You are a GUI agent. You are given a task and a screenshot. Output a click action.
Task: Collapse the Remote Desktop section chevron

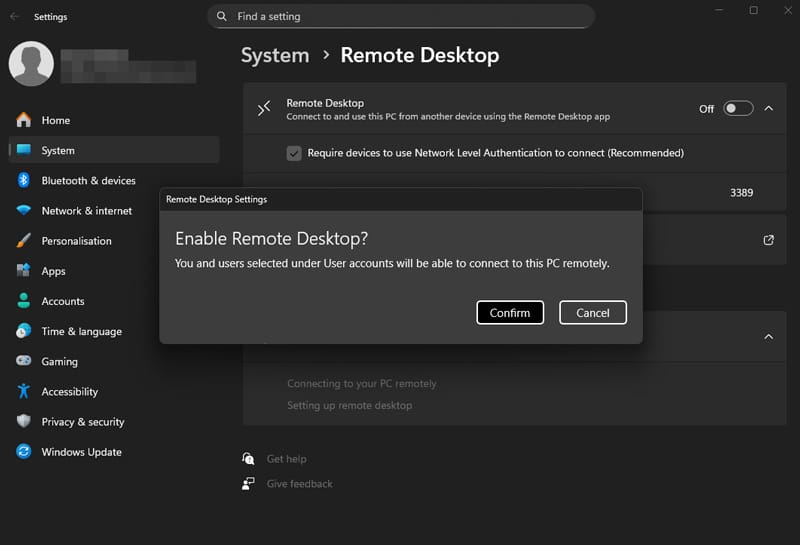(x=768, y=109)
